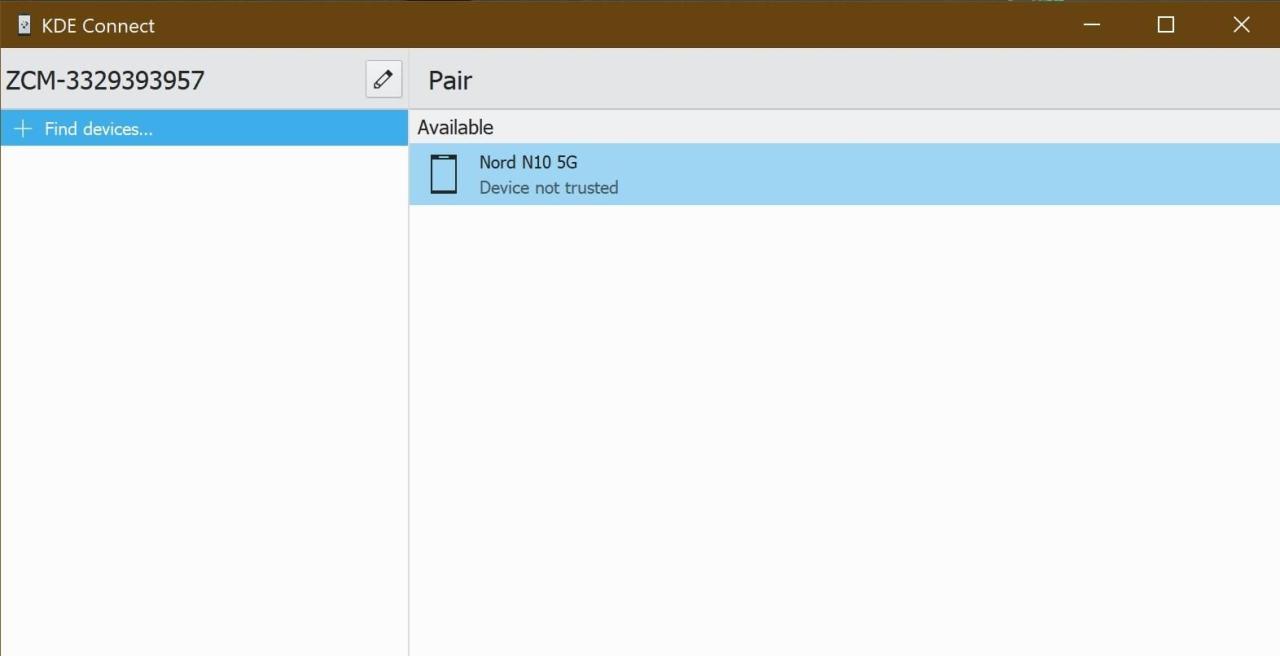Close the KDE Connect window

click(1241, 25)
